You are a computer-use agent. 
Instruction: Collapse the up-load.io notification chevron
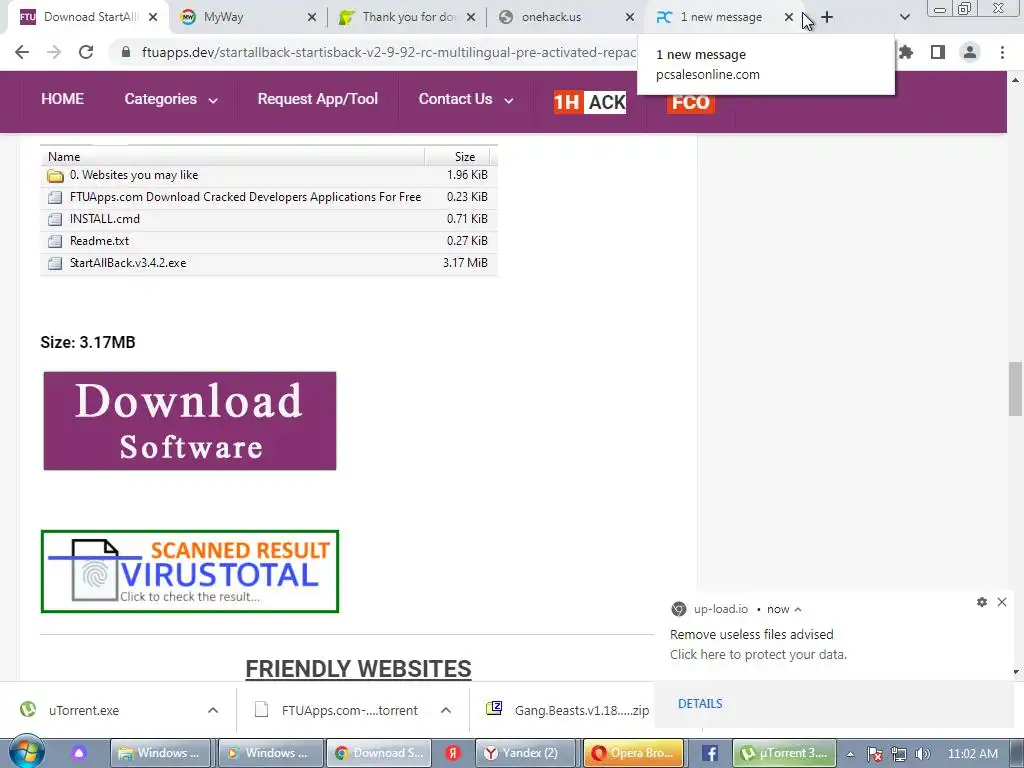798,609
